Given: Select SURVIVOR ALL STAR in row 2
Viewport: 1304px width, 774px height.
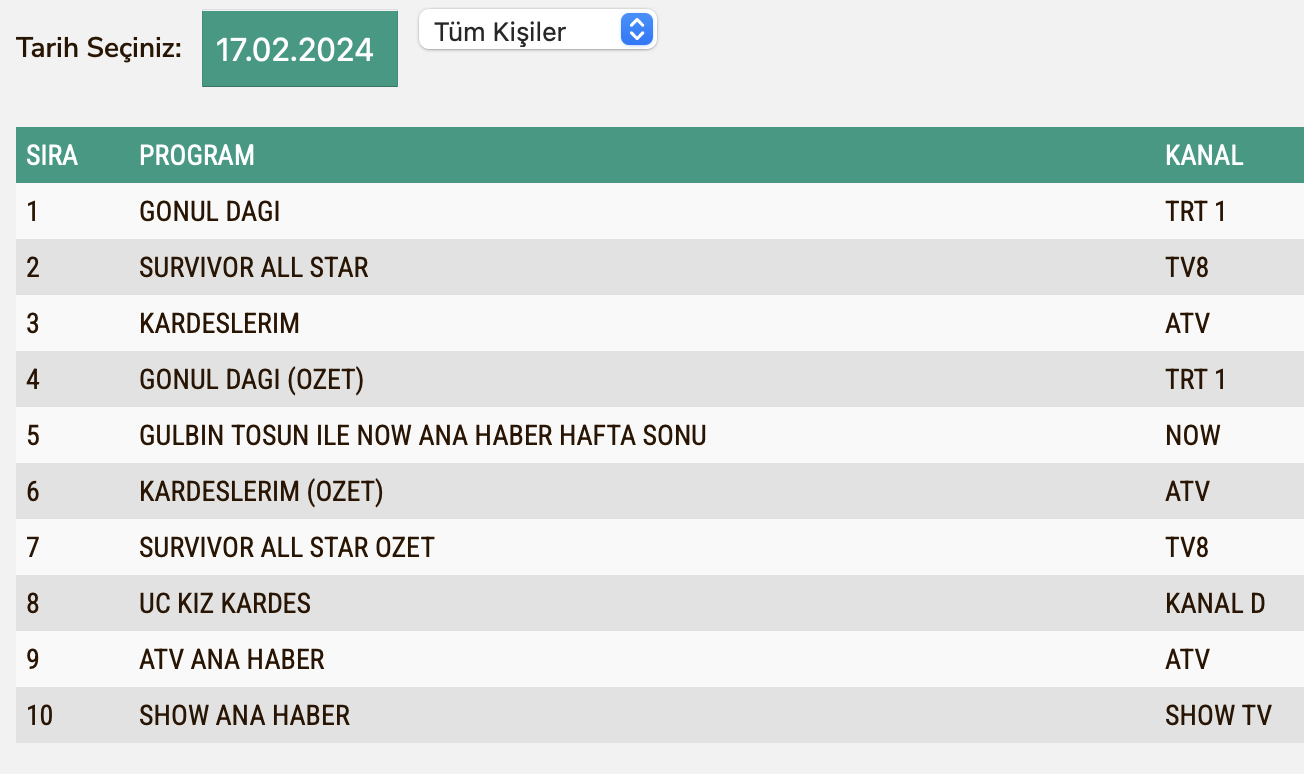Looking at the screenshot, I should point(254,268).
